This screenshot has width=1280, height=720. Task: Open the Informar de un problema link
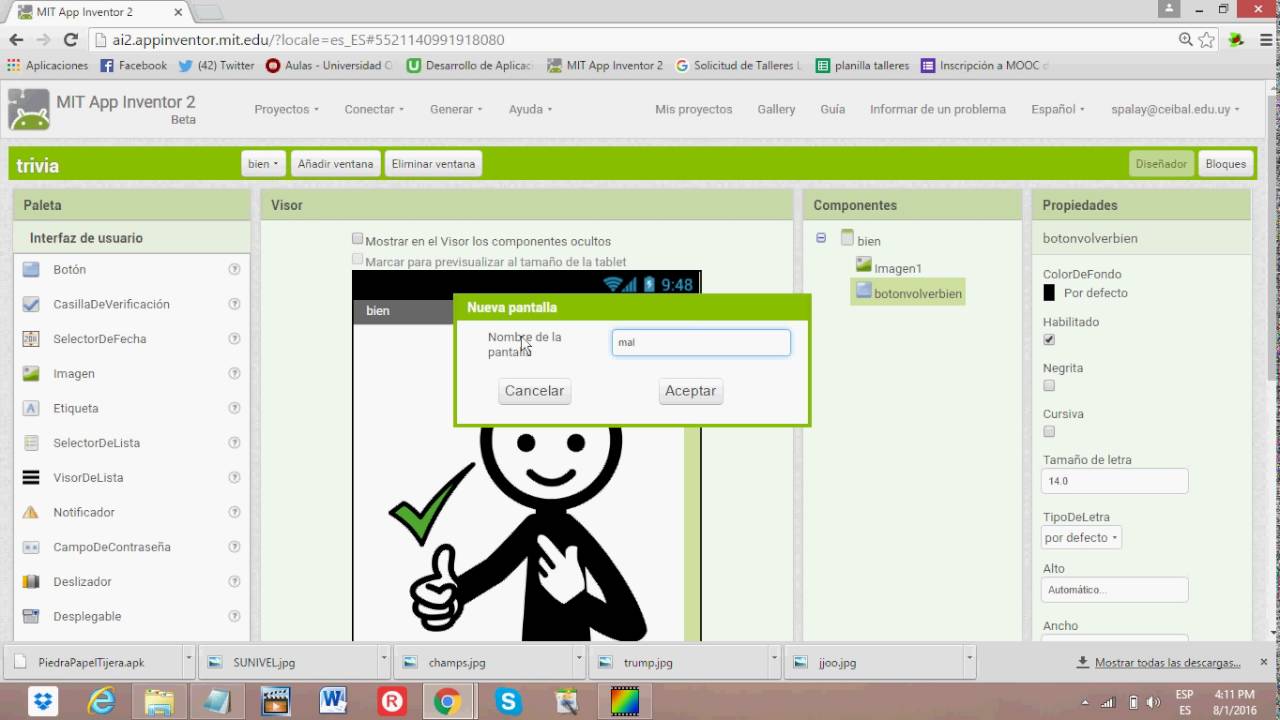pos(938,109)
